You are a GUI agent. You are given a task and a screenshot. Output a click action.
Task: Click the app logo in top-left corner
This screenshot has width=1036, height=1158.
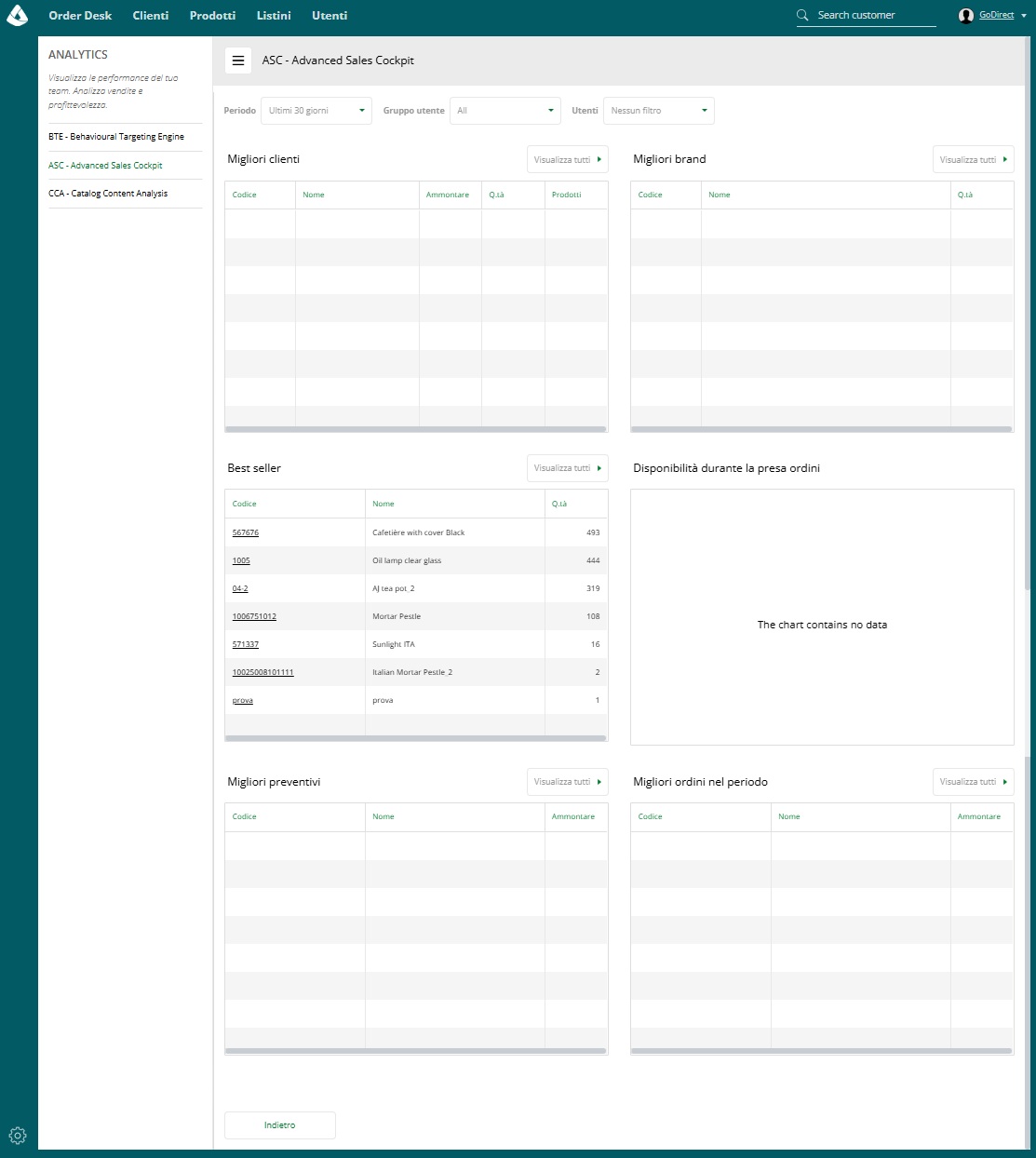click(18, 15)
